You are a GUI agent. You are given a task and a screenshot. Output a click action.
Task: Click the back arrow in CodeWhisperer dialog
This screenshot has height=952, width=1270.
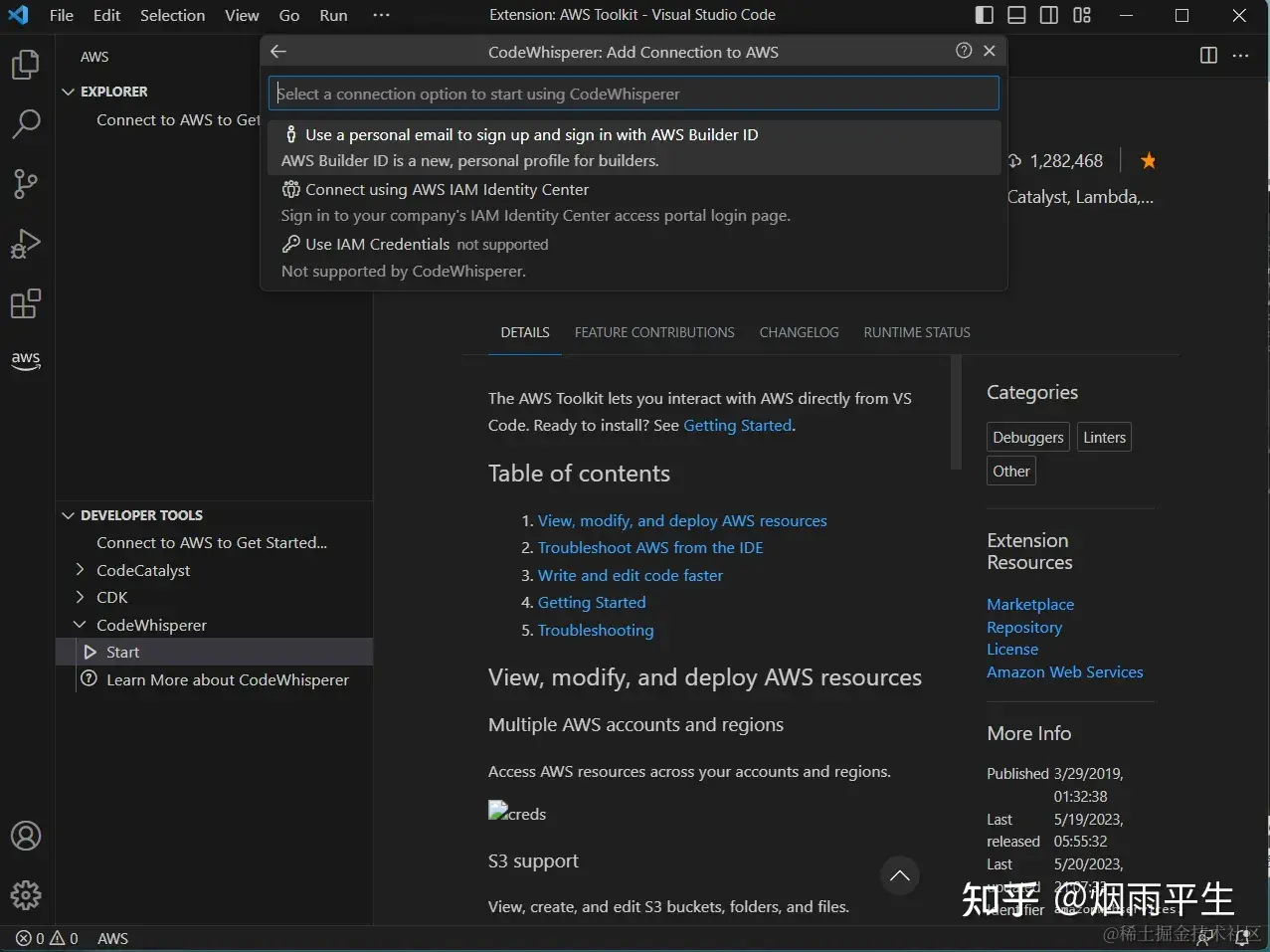pos(278,52)
